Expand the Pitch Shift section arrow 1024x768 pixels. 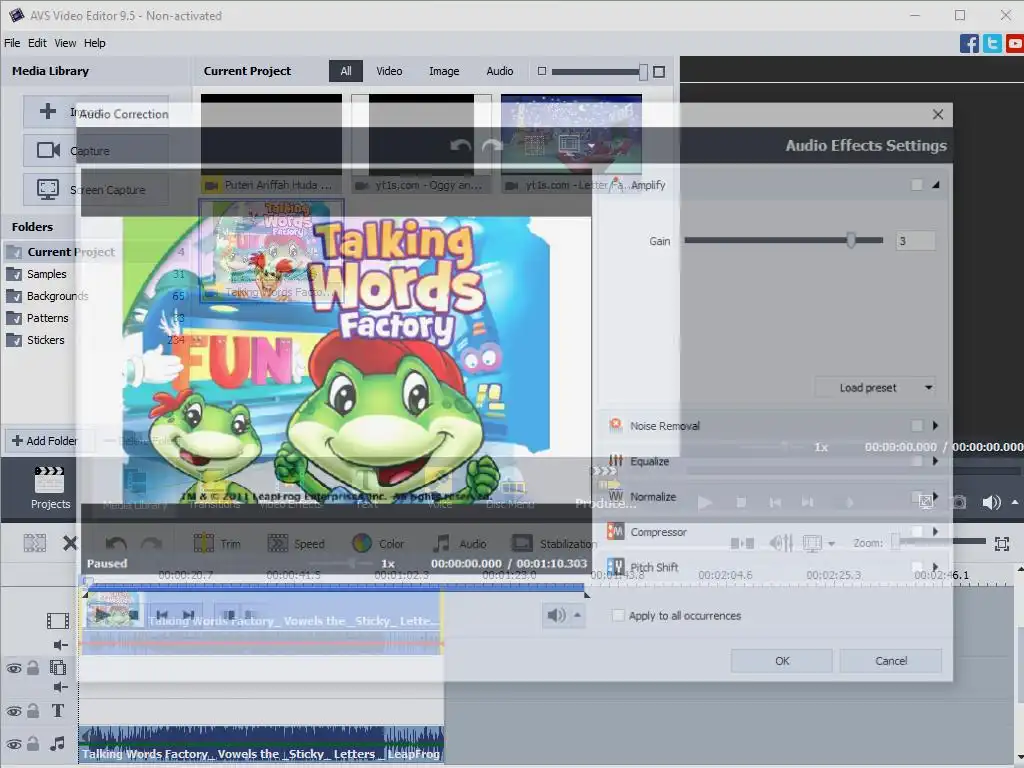pos(935,567)
